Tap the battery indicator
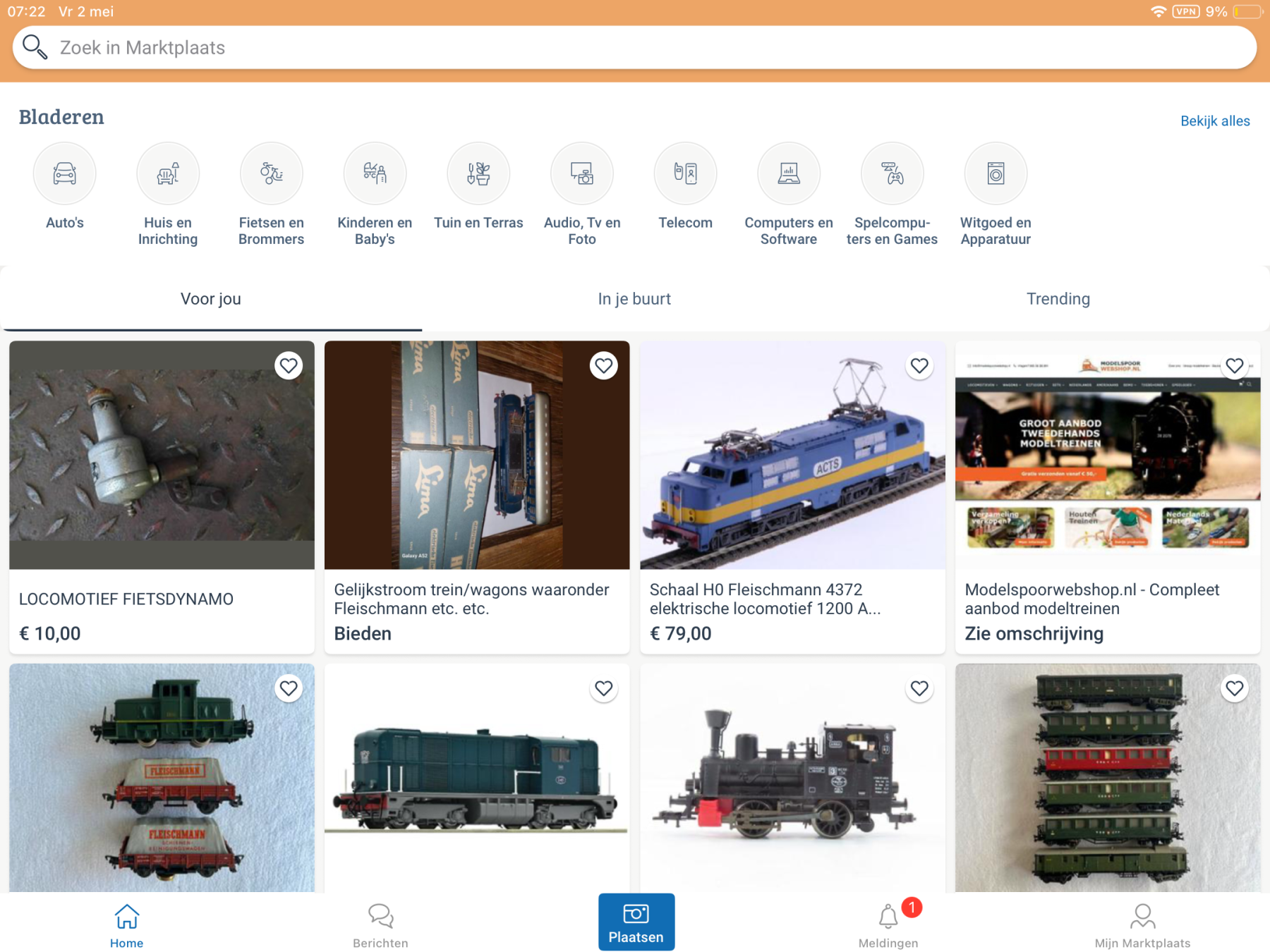The width and height of the screenshot is (1270, 952). [1247, 11]
